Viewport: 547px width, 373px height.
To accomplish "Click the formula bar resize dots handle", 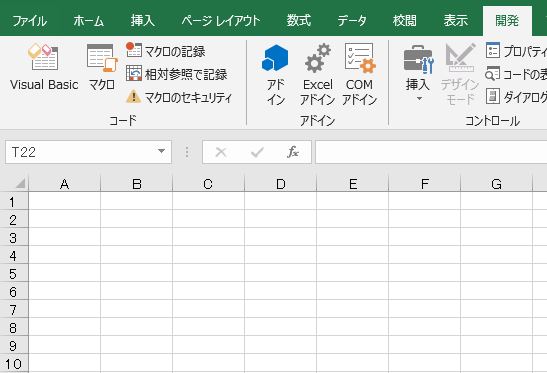I will [187, 152].
